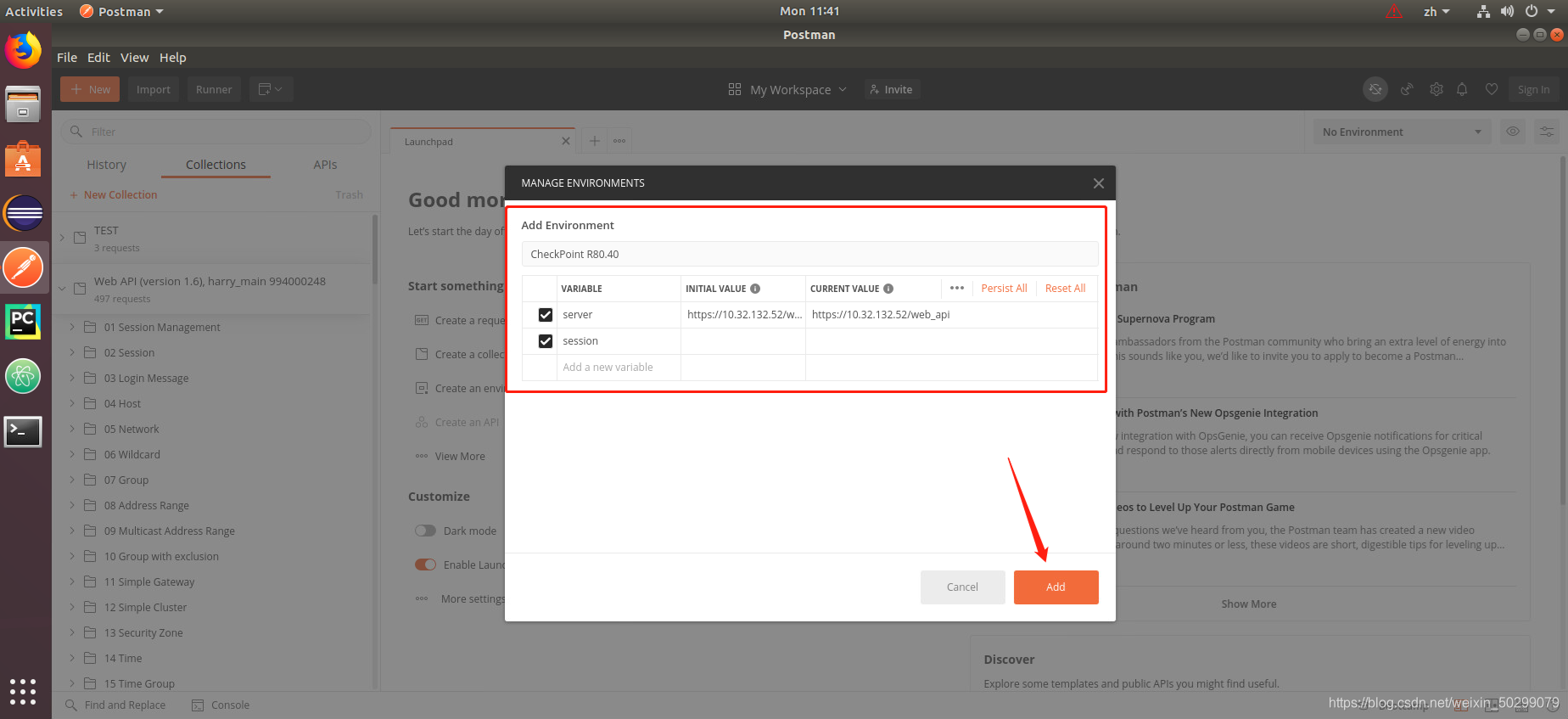Click the environment name input field
The width and height of the screenshot is (1568, 719).
(x=809, y=254)
